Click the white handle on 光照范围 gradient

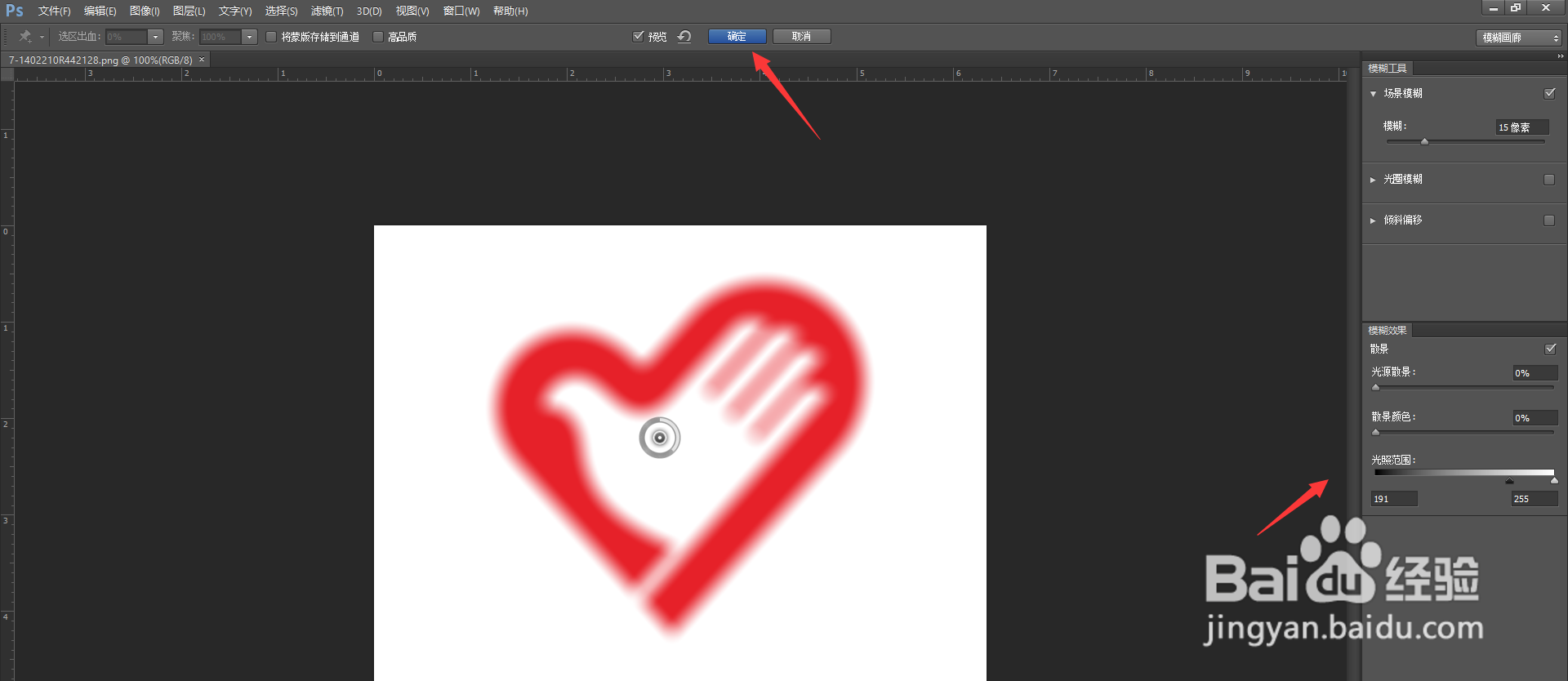point(1554,481)
